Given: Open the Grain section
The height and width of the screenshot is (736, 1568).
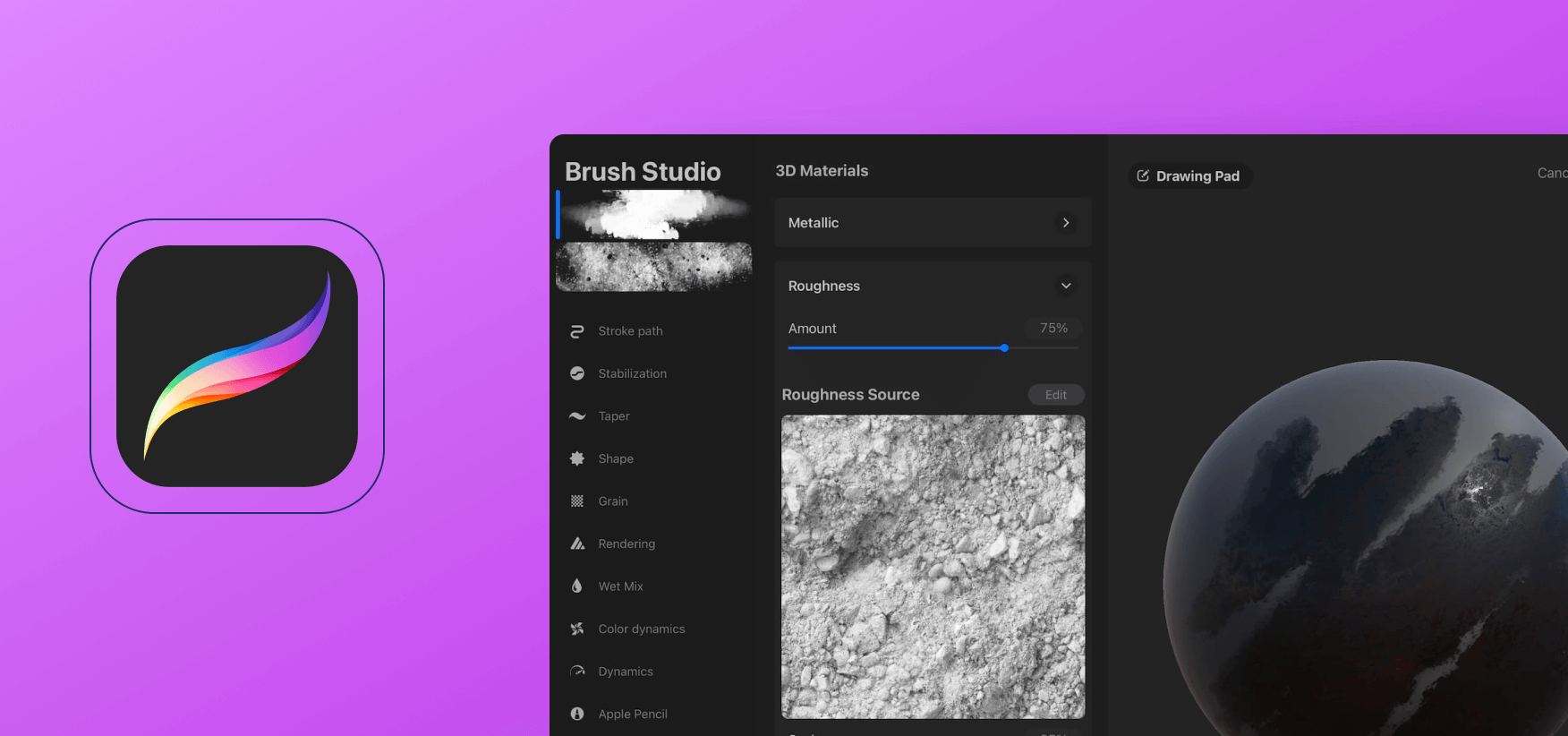Looking at the screenshot, I should coord(613,501).
